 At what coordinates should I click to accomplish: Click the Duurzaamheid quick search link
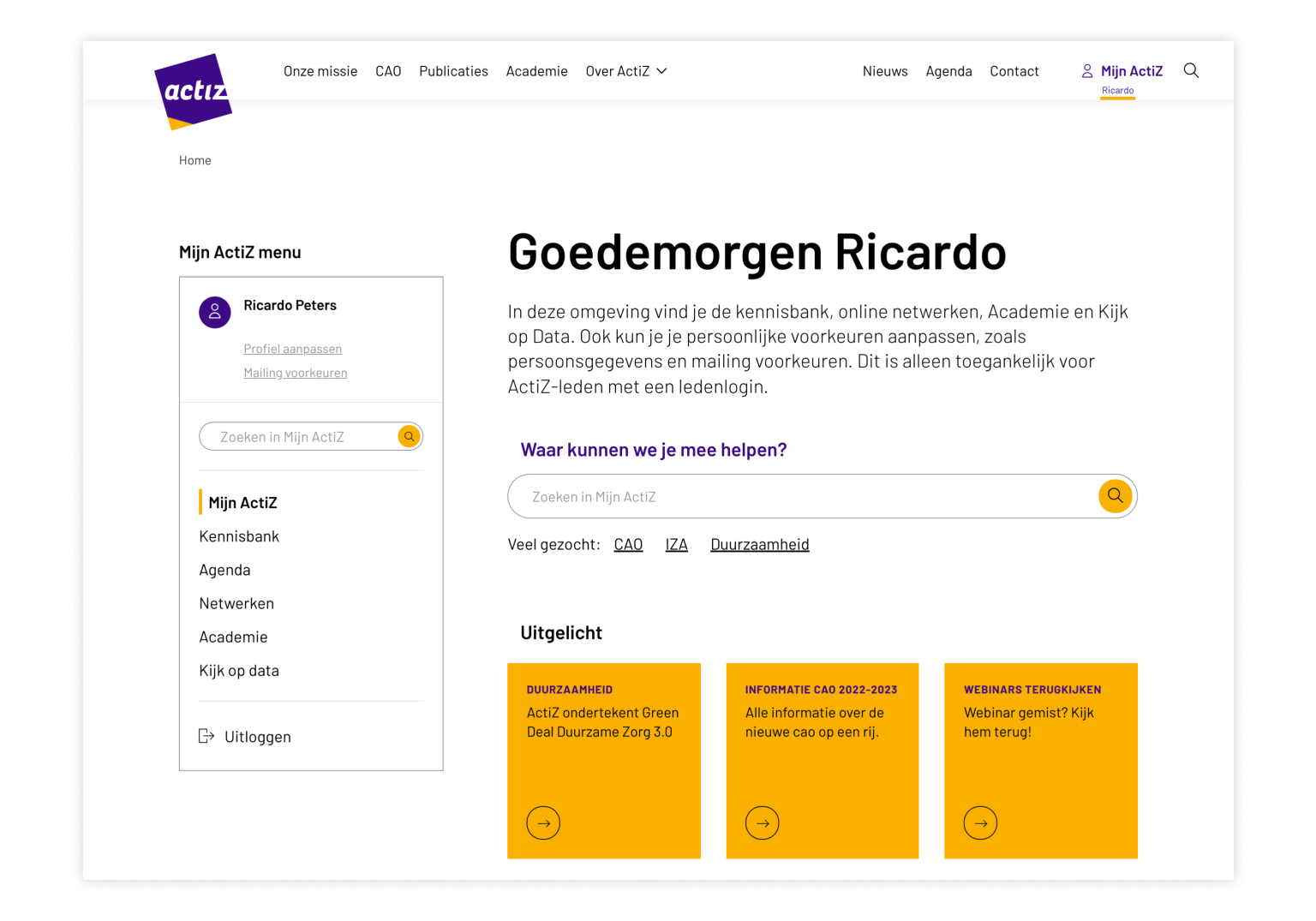(x=759, y=543)
